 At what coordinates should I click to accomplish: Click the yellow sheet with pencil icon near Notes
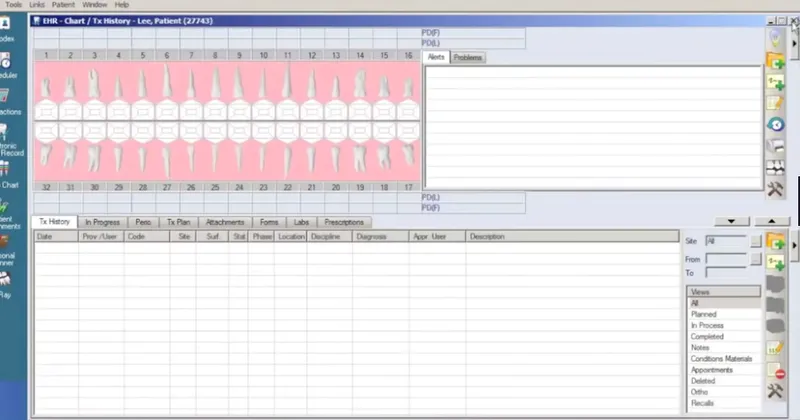coord(775,348)
